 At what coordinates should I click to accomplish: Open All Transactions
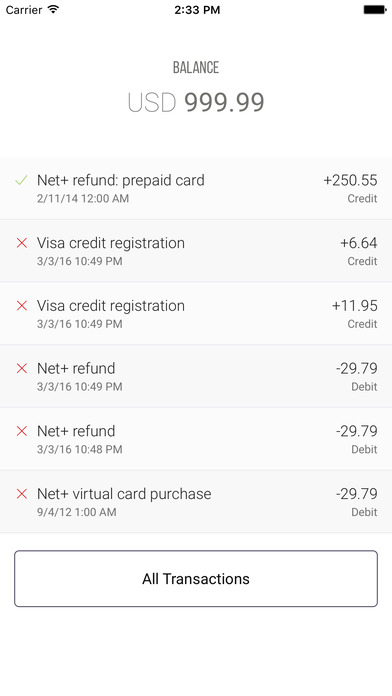[196, 579]
